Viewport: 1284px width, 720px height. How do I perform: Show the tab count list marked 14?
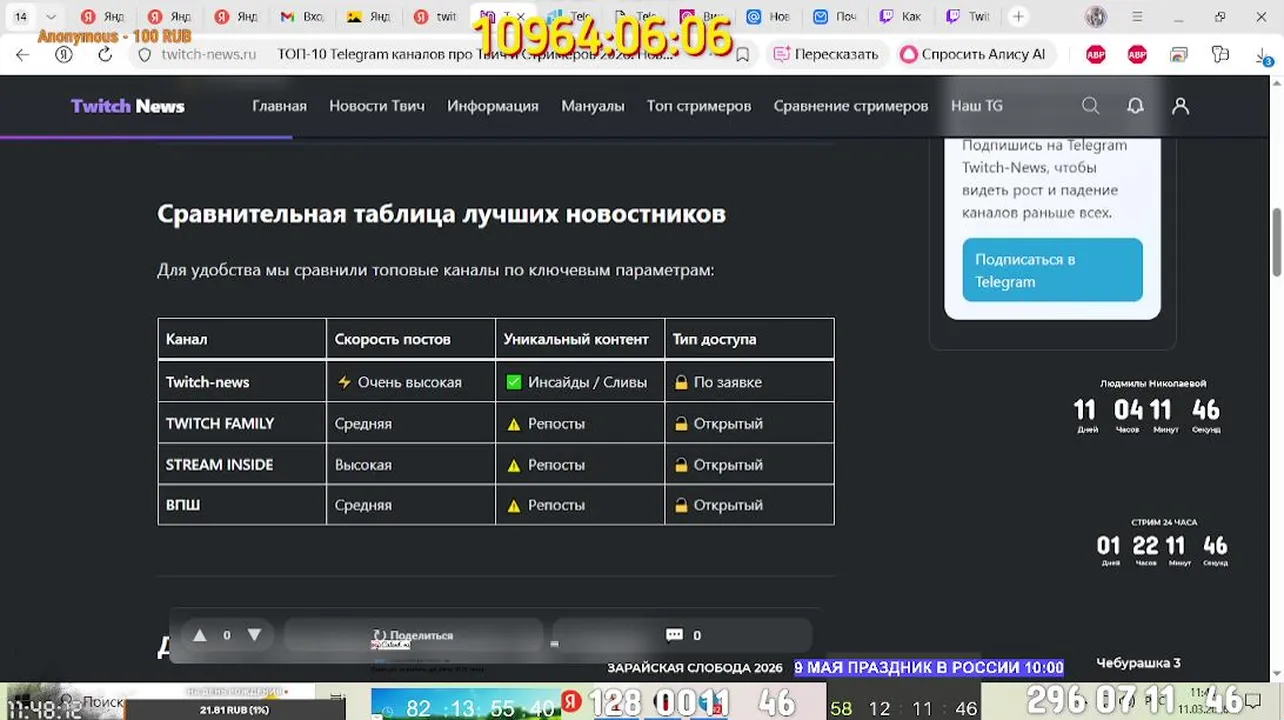(x=20, y=16)
